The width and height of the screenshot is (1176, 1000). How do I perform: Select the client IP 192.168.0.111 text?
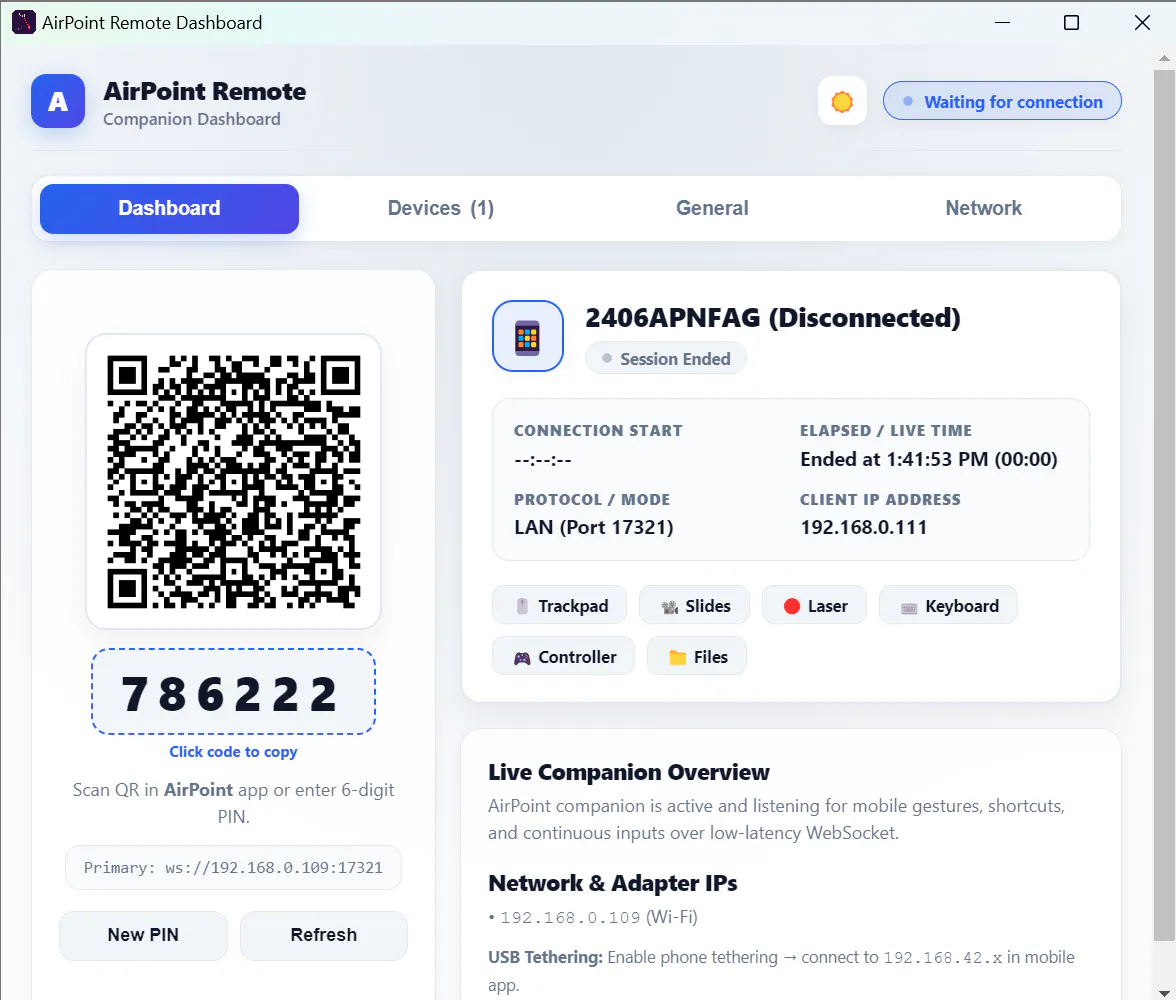pyautogui.click(x=863, y=527)
